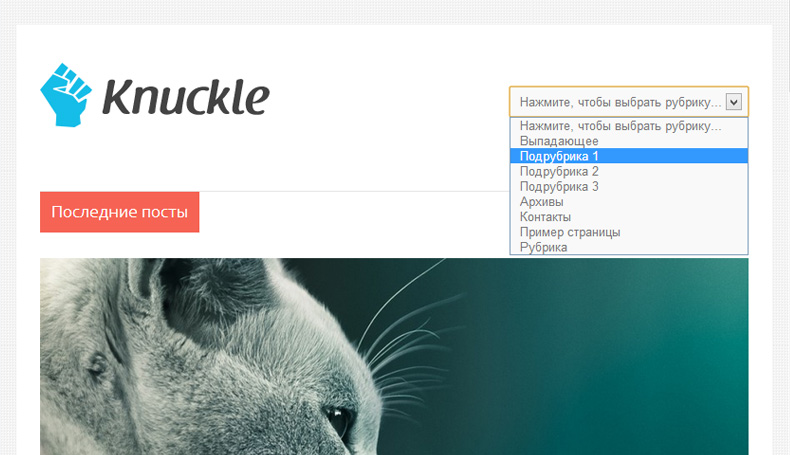
Task: Click the cat's whiskers on the teal background
Action: tap(403, 343)
